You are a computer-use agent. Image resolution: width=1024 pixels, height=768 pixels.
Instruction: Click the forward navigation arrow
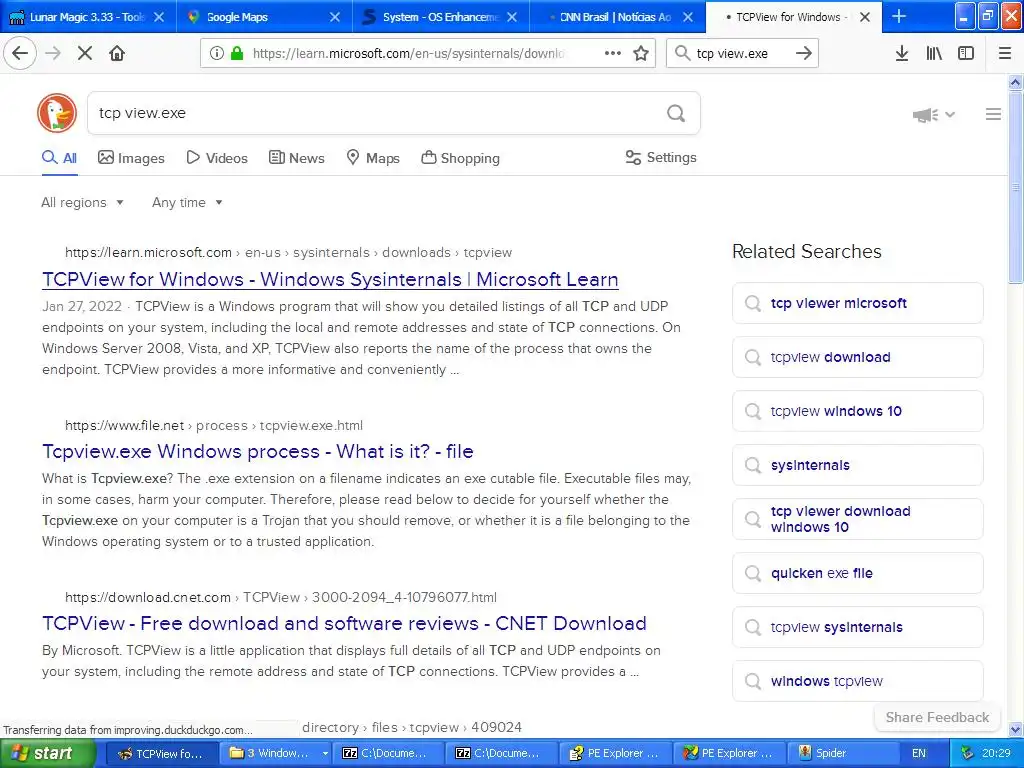pos(53,54)
